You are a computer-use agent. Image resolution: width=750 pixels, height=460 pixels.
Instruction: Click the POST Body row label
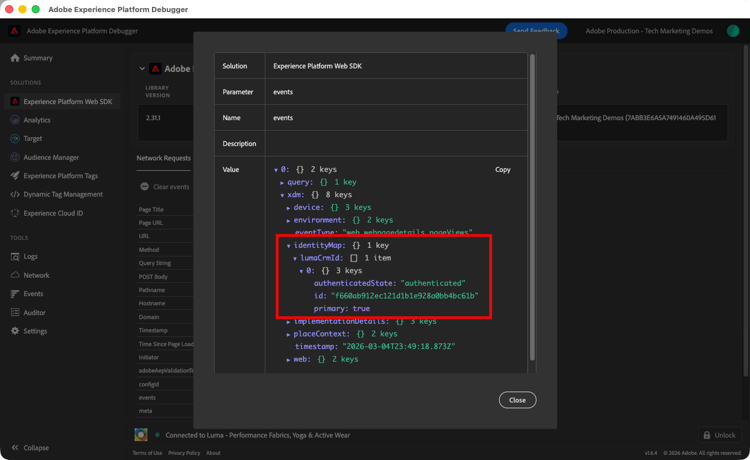(153, 276)
